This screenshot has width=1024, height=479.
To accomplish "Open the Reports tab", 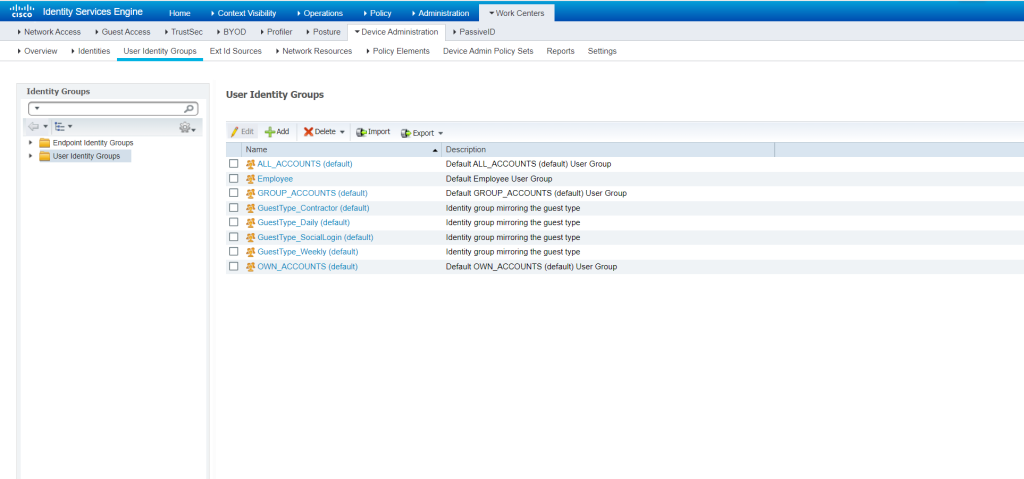I will click(x=560, y=51).
